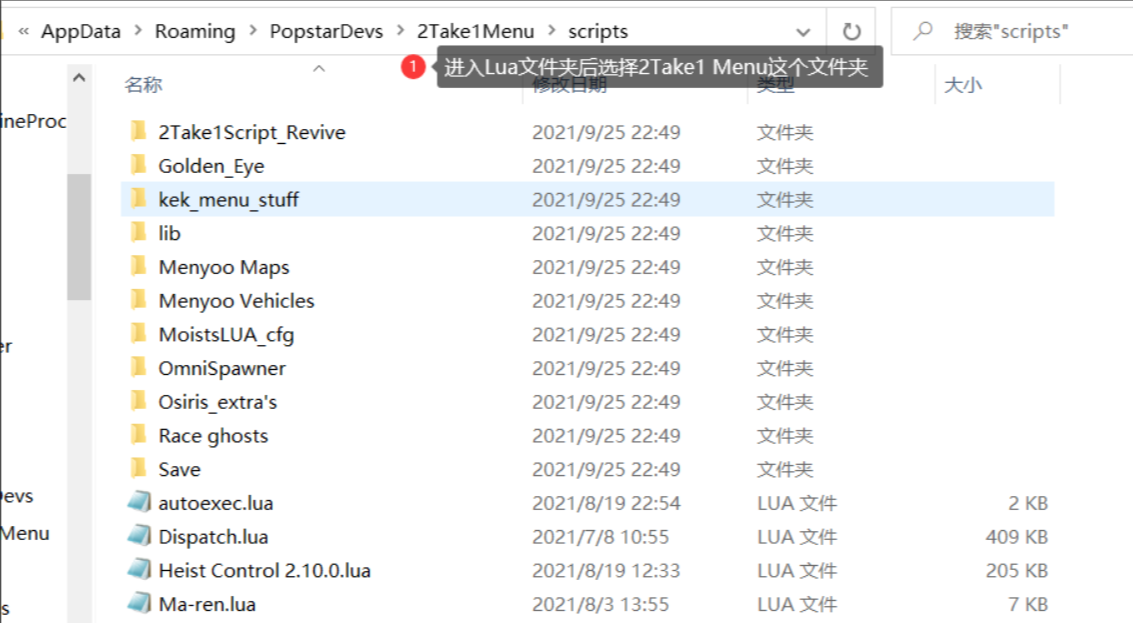Expand the chevron after 2Take1Menu in the path
The width and height of the screenshot is (1133, 623).
(552, 31)
